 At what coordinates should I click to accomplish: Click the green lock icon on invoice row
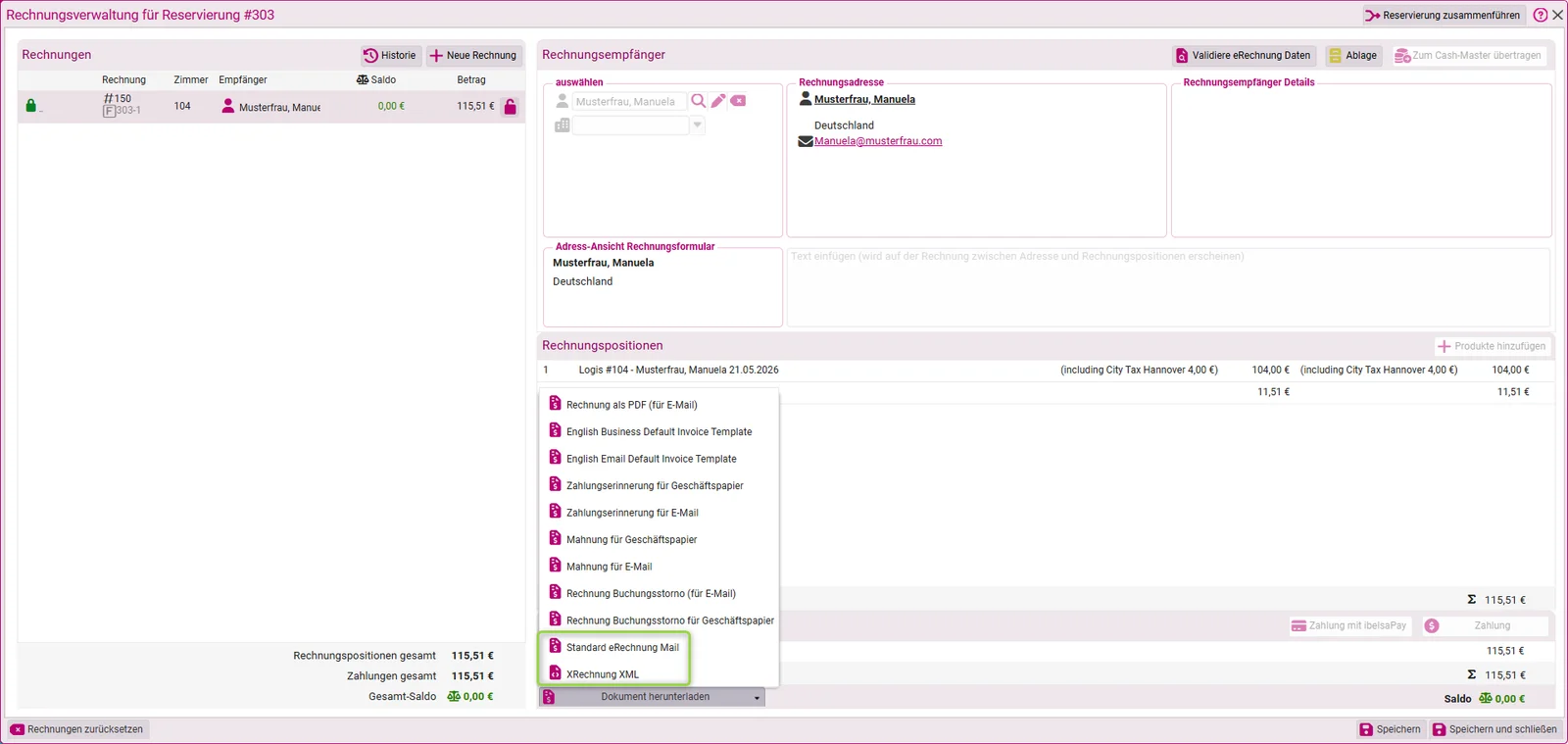tap(30, 106)
